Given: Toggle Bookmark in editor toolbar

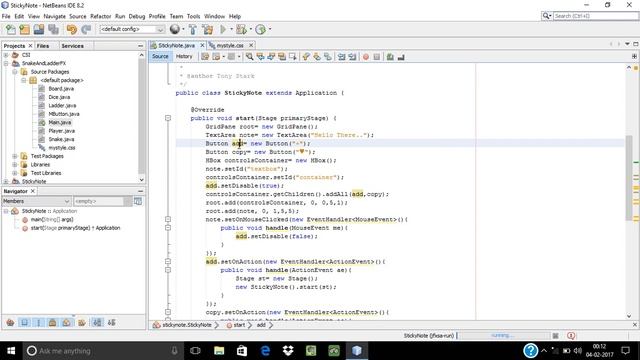Looking at the screenshot, I should click(x=328, y=57).
